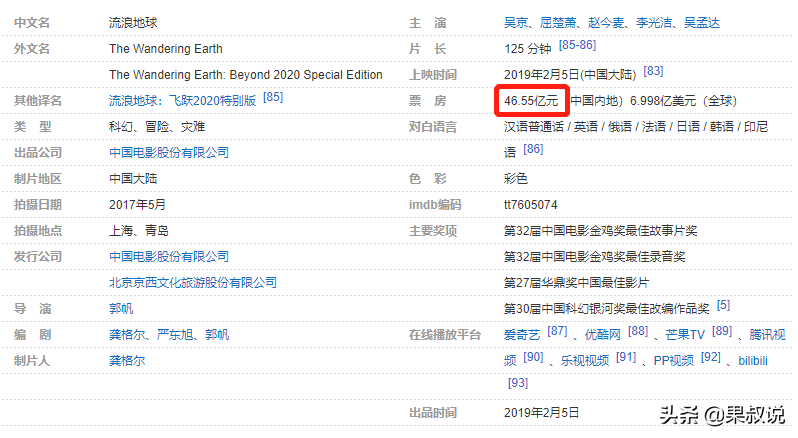
Task: Open the 屈楚萧 actor link
Action: [558, 23]
